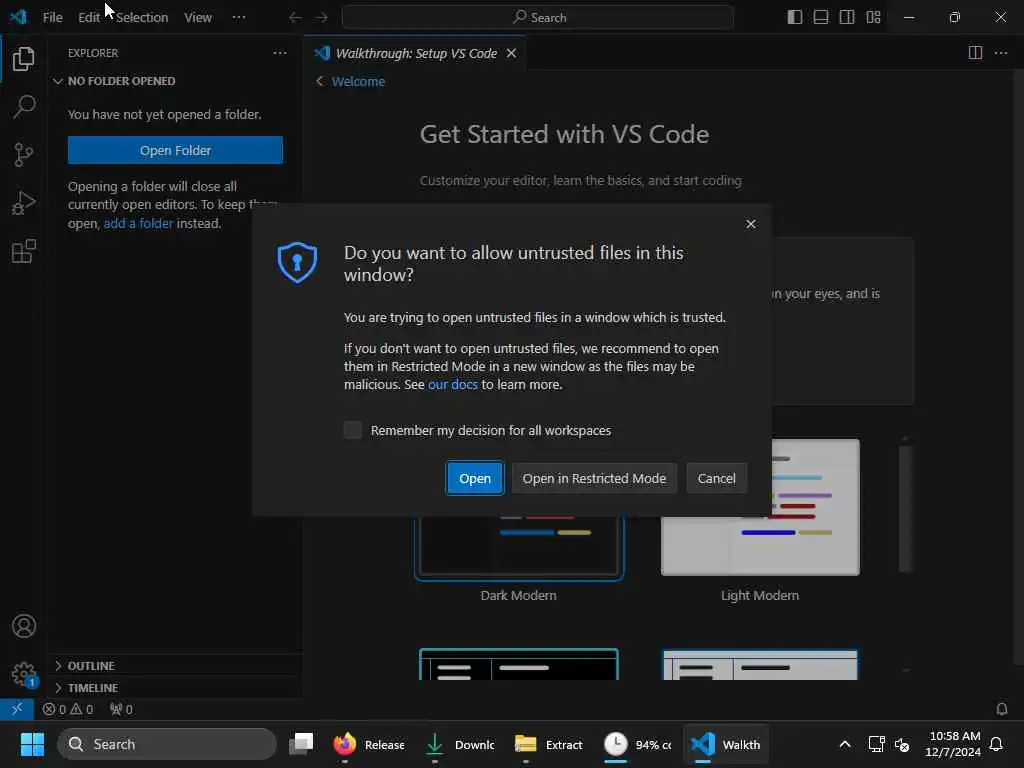1024x768 pixels.
Task: Open Explorer Views and More Actions ellipsis
Action: click(x=280, y=53)
